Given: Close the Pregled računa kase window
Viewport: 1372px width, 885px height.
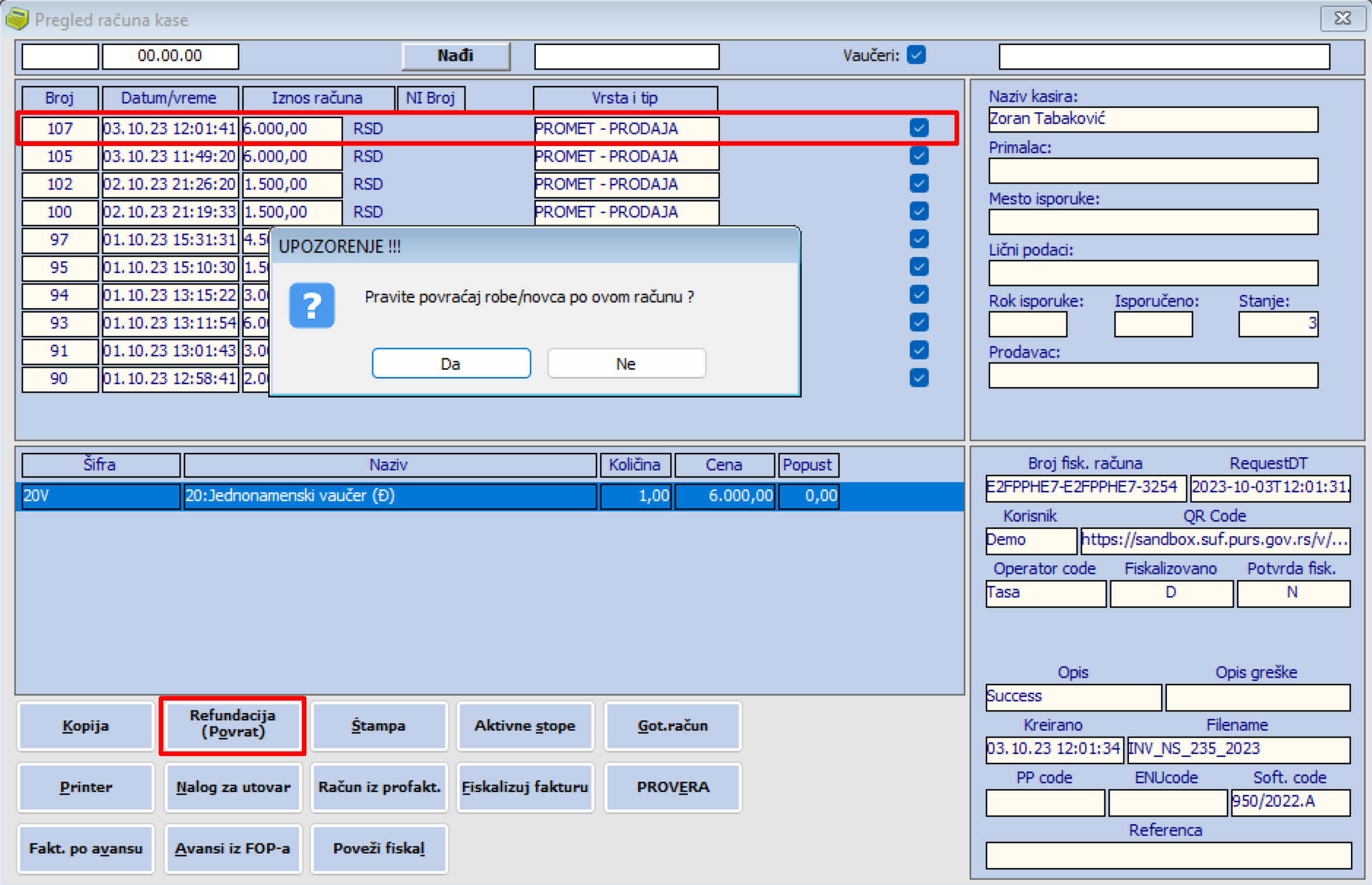Looking at the screenshot, I should (x=1342, y=19).
